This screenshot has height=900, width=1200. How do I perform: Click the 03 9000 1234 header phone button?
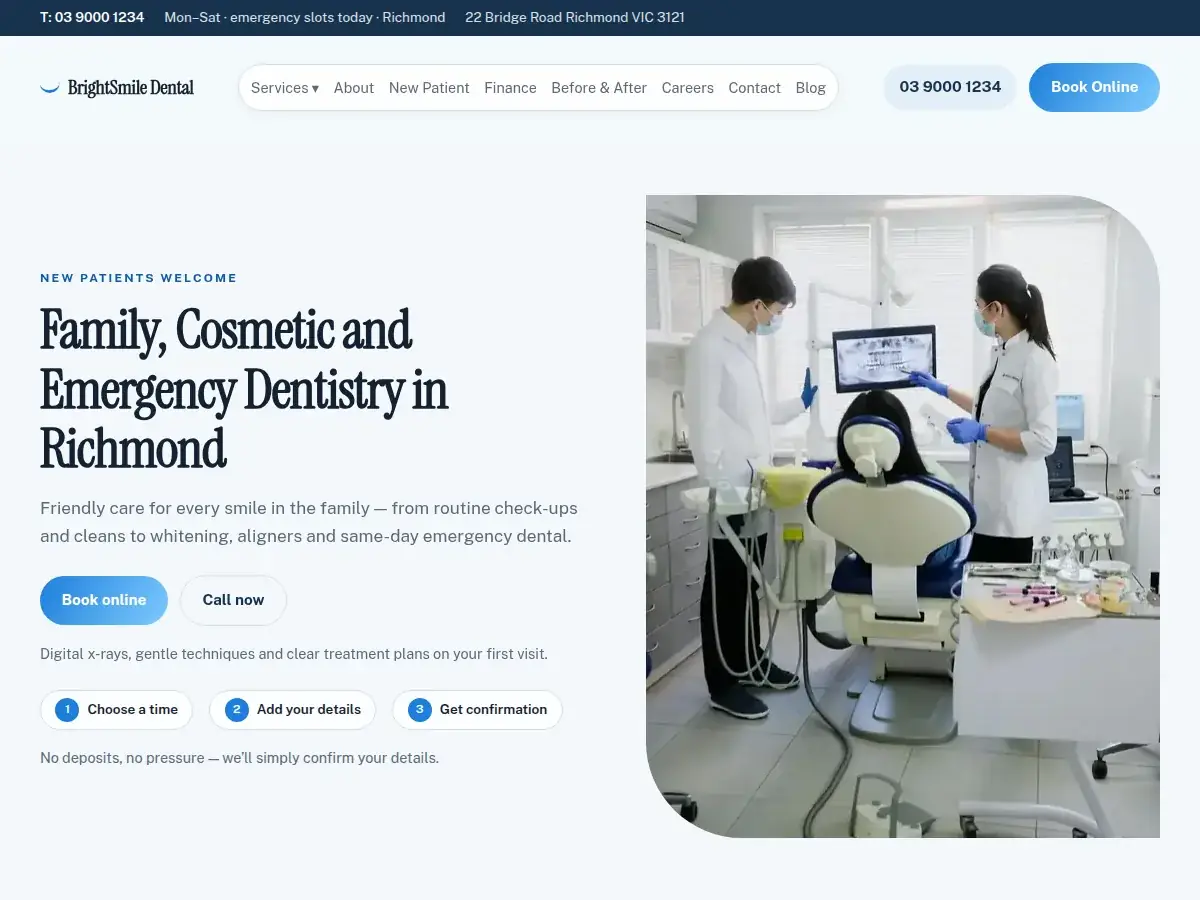coord(950,87)
